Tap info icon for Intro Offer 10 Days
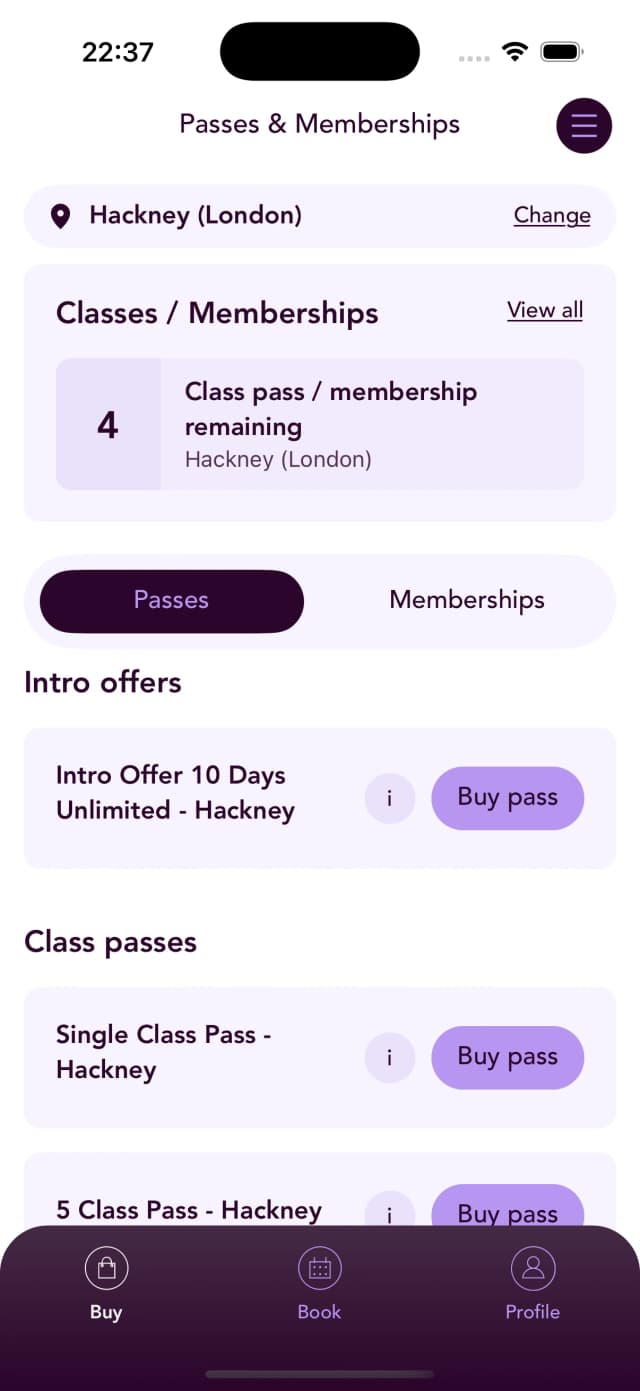 pyautogui.click(x=389, y=798)
